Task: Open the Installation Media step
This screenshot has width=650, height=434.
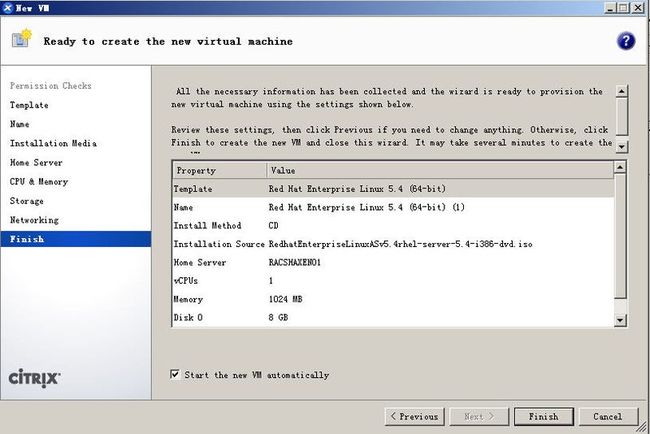Action: tap(53, 143)
